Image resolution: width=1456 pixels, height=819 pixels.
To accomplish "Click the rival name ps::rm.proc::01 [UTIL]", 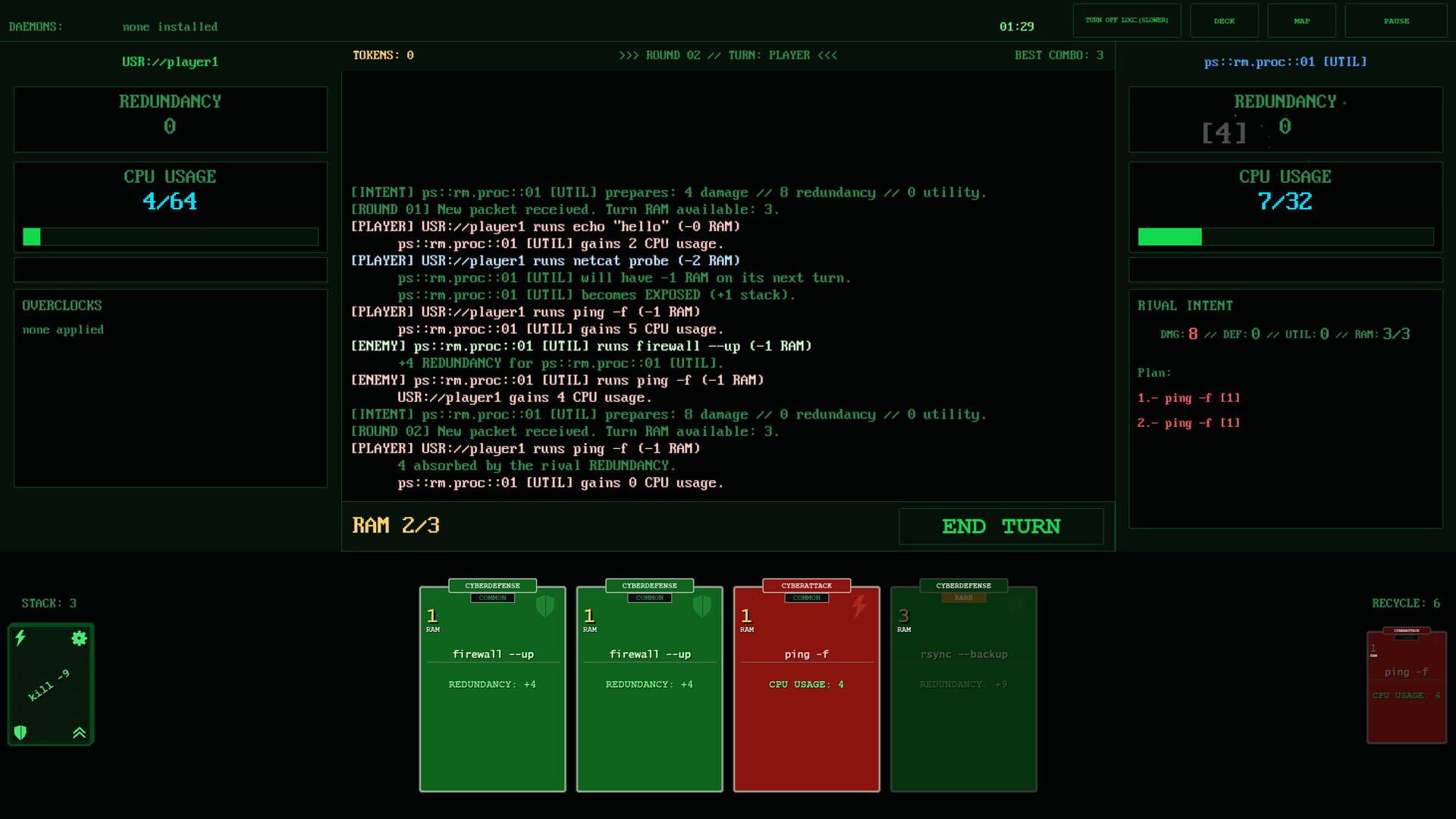I will (x=1285, y=61).
